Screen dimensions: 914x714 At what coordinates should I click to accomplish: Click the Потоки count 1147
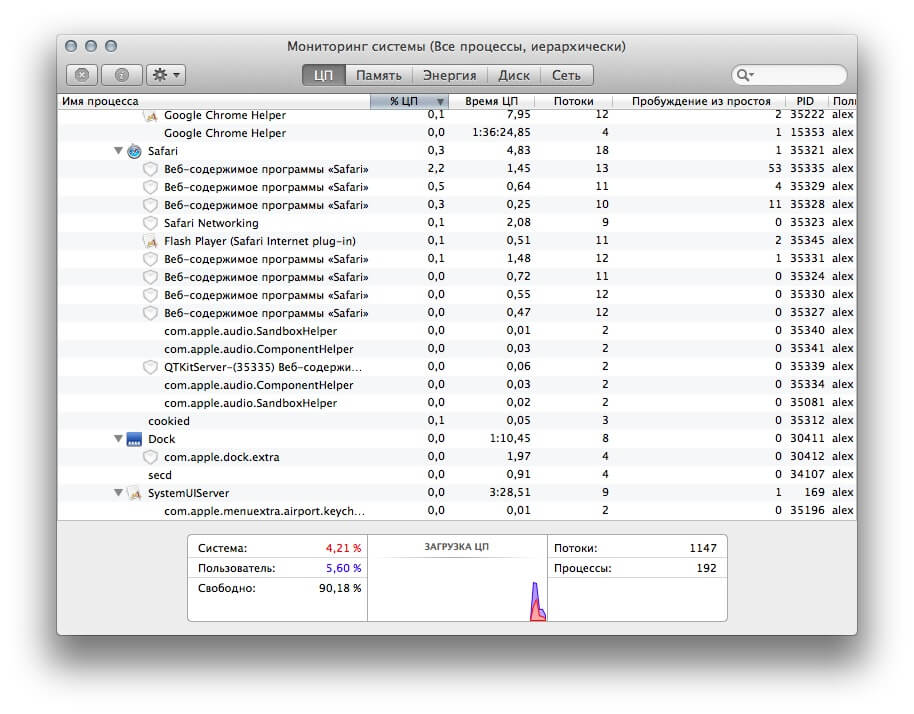[x=703, y=548]
